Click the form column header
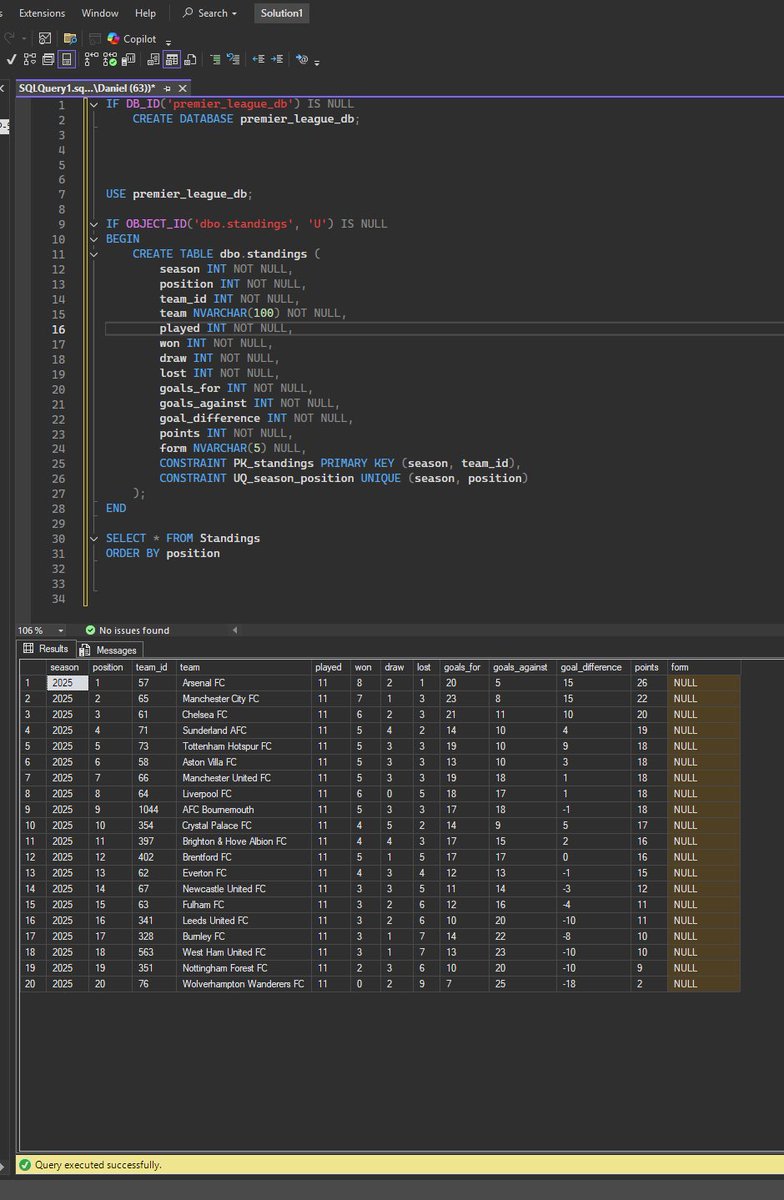Image resolution: width=784 pixels, height=1200 pixels. click(704, 667)
